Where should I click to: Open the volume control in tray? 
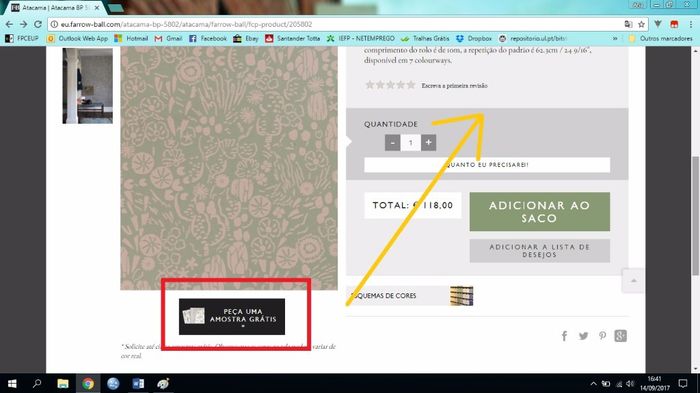[630, 384]
